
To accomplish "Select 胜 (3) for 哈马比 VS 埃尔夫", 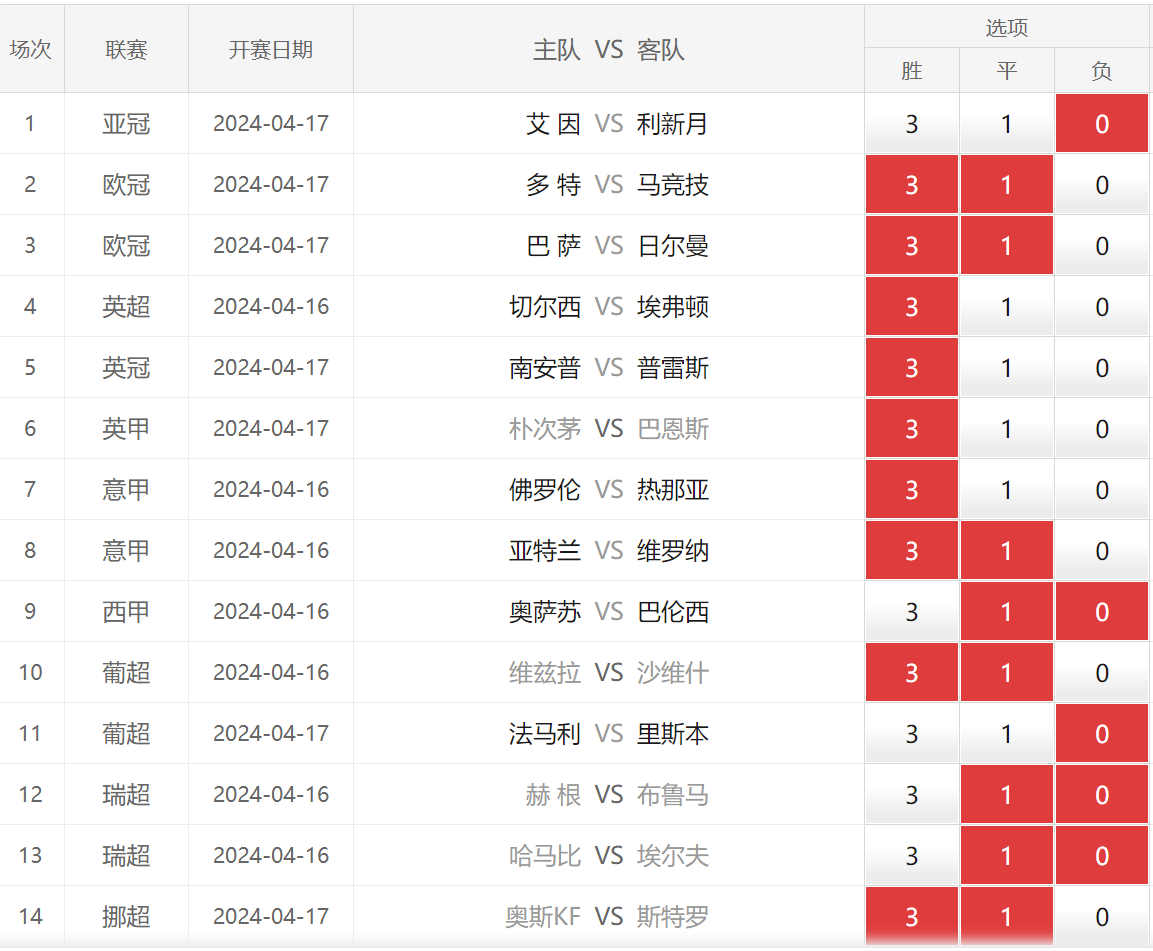I will click(x=912, y=856).
